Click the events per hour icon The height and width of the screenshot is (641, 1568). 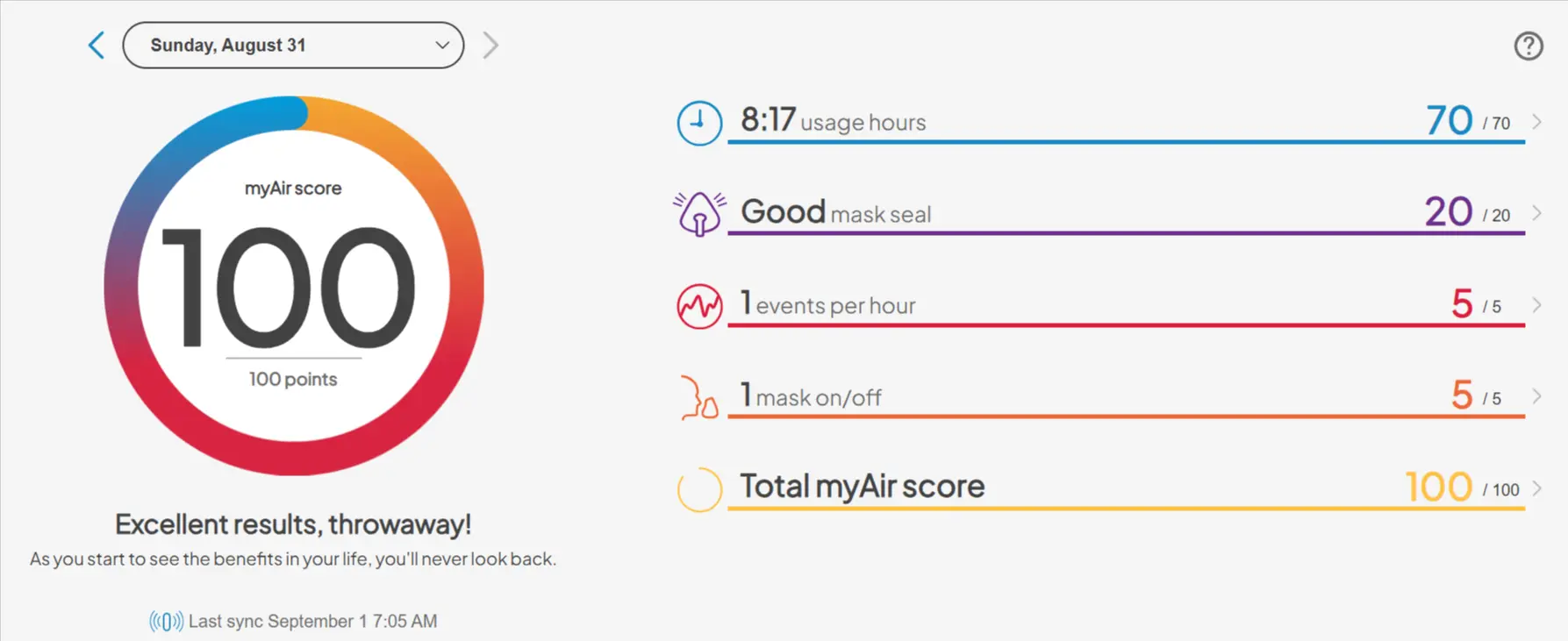(699, 306)
